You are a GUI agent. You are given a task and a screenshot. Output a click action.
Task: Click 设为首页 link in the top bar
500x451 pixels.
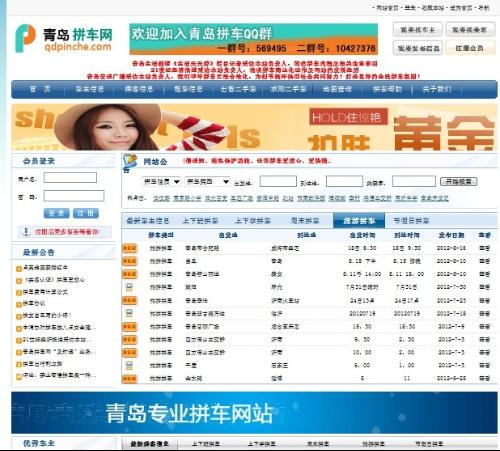(x=461, y=8)
